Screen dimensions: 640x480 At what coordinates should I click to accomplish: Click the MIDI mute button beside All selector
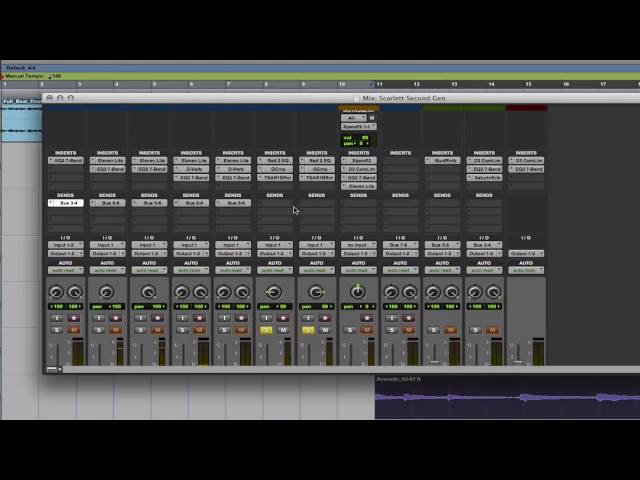(x=372, y=118)
